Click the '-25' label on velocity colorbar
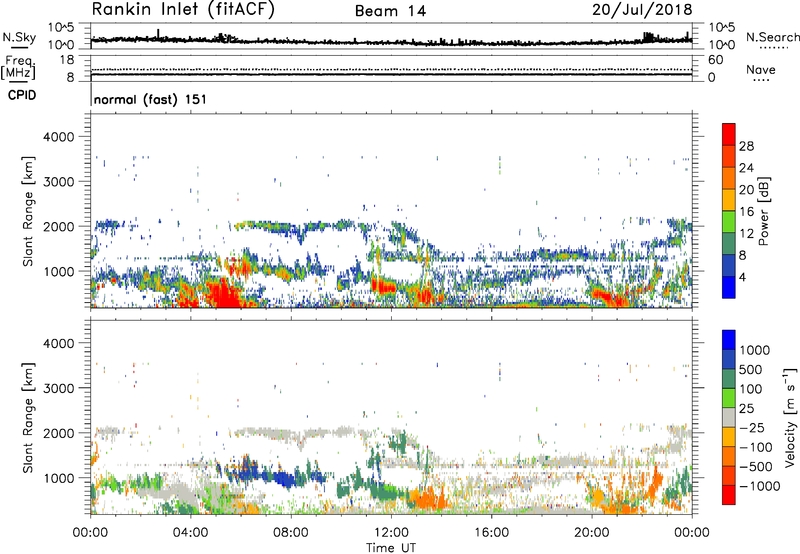This screenshot has height=554, width=800. [x=752, y=427]
